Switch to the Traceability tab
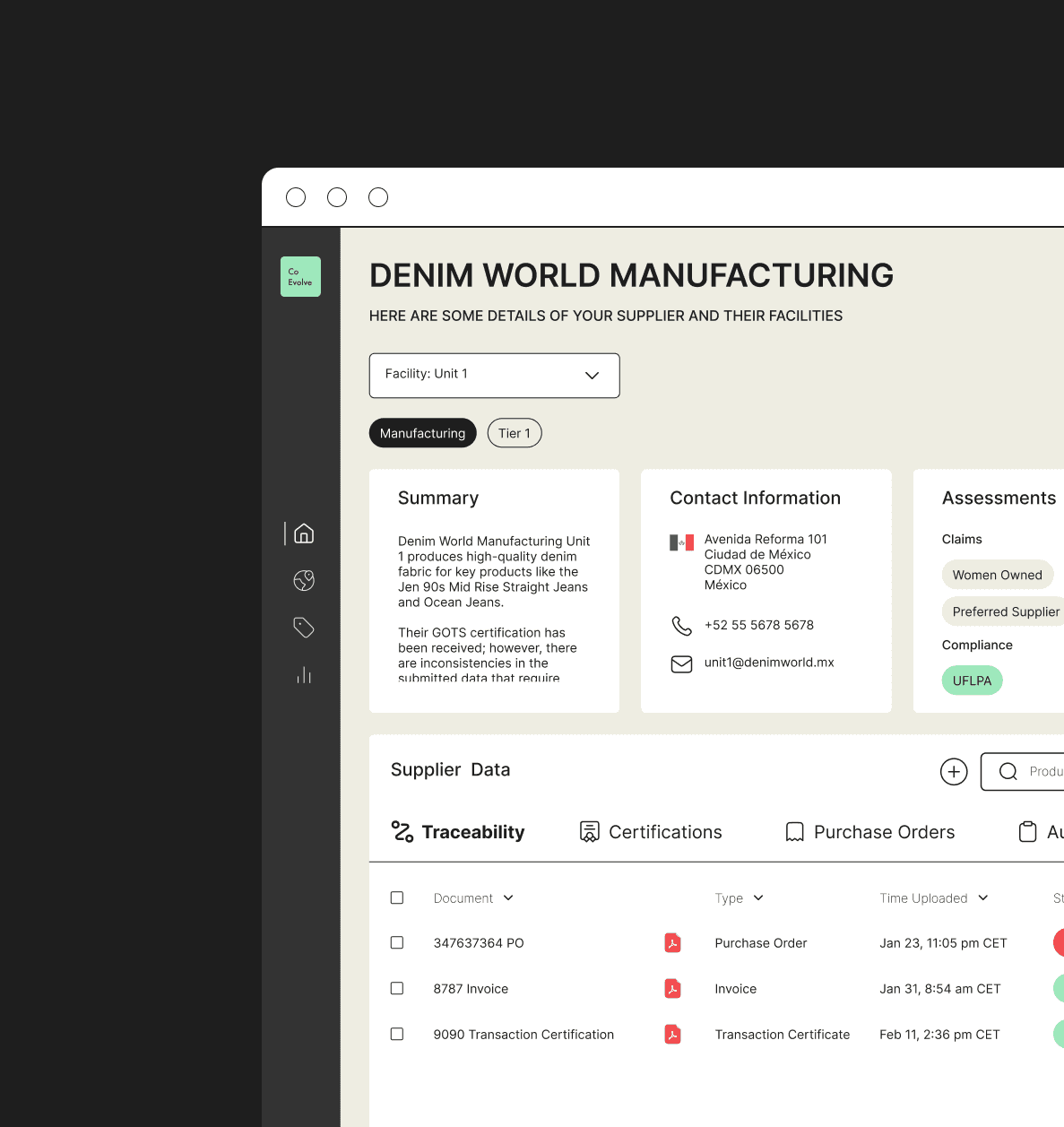1064x1127 pixels. pyautogui.click(x=458, y=832)
